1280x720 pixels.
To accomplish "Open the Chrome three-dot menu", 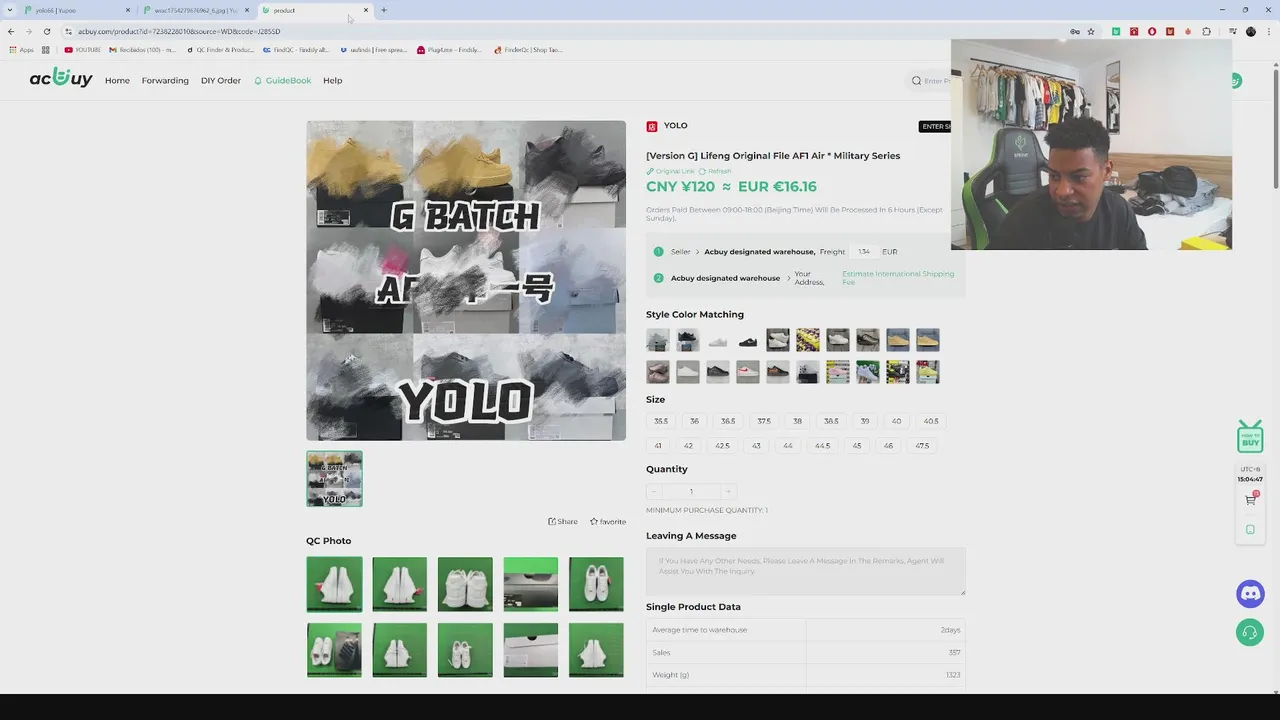I will coord(1268,31).
